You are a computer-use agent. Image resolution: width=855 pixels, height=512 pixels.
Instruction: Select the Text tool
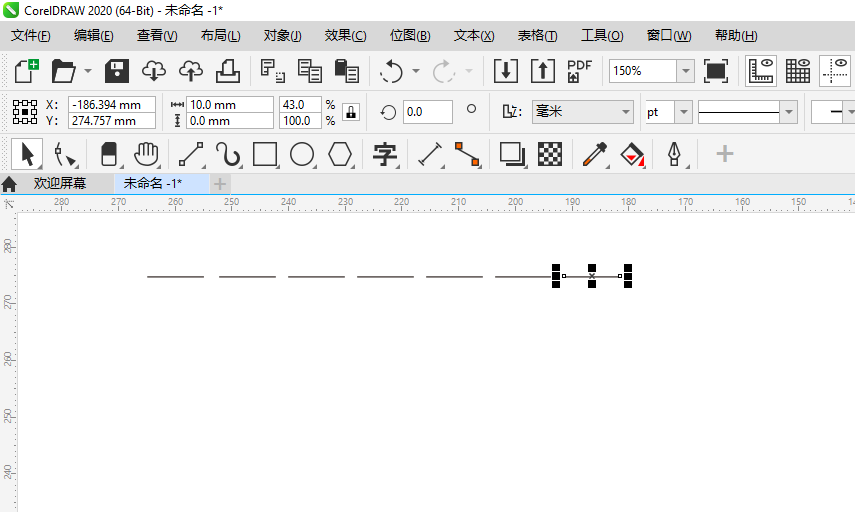(385, 154)
